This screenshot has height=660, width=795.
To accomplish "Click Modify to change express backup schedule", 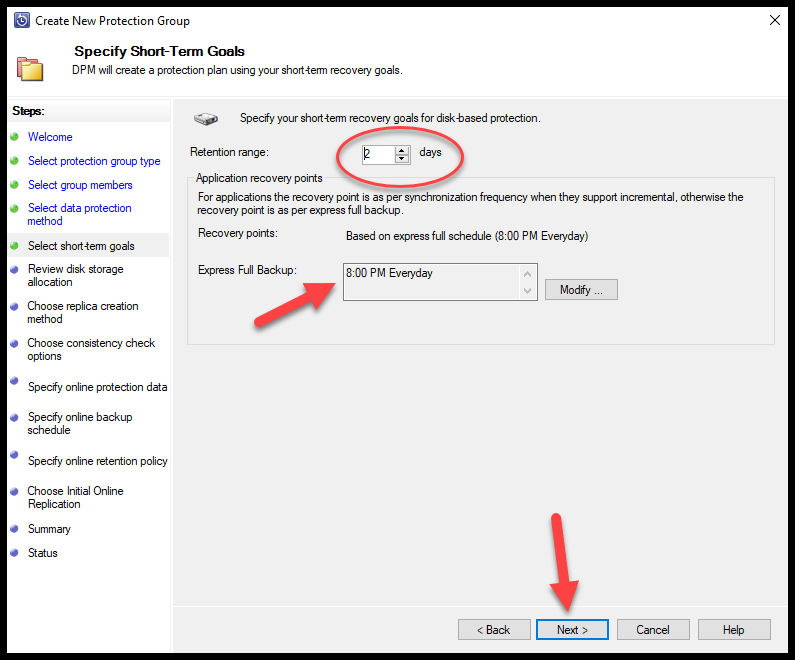I will 581,290.
